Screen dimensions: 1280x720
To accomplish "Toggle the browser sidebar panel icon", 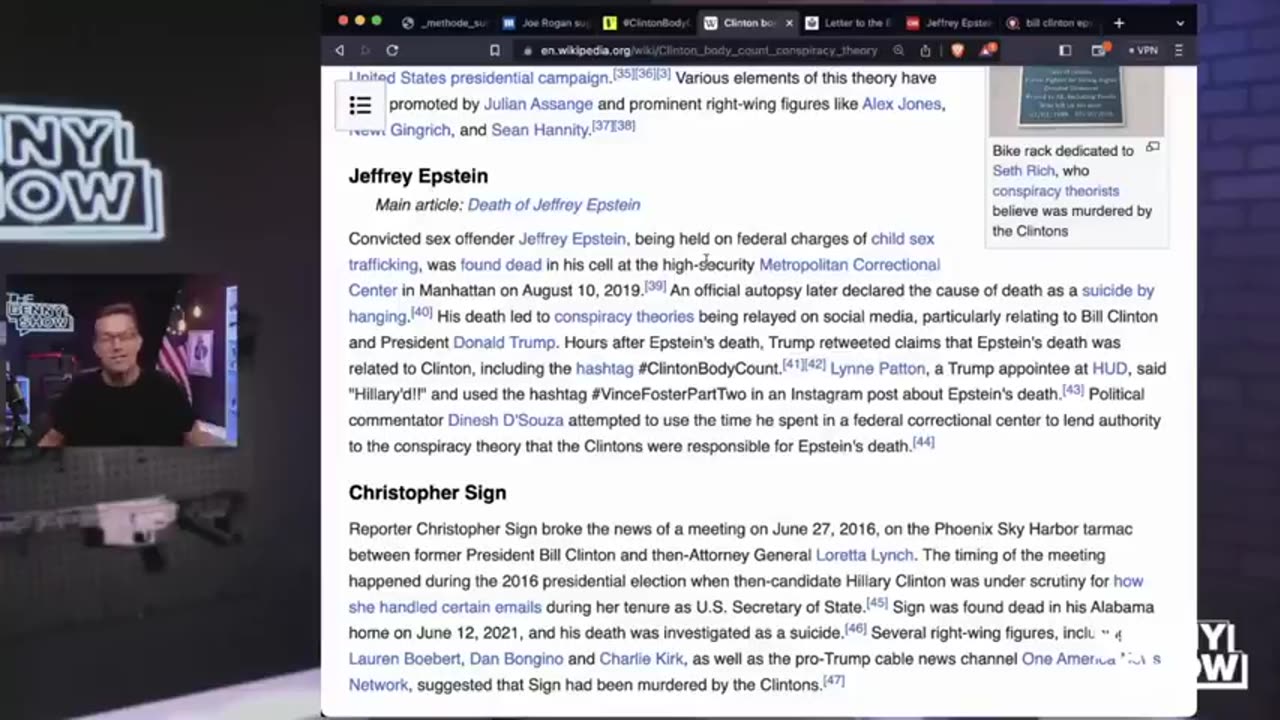I will (x=1065, y=50).
